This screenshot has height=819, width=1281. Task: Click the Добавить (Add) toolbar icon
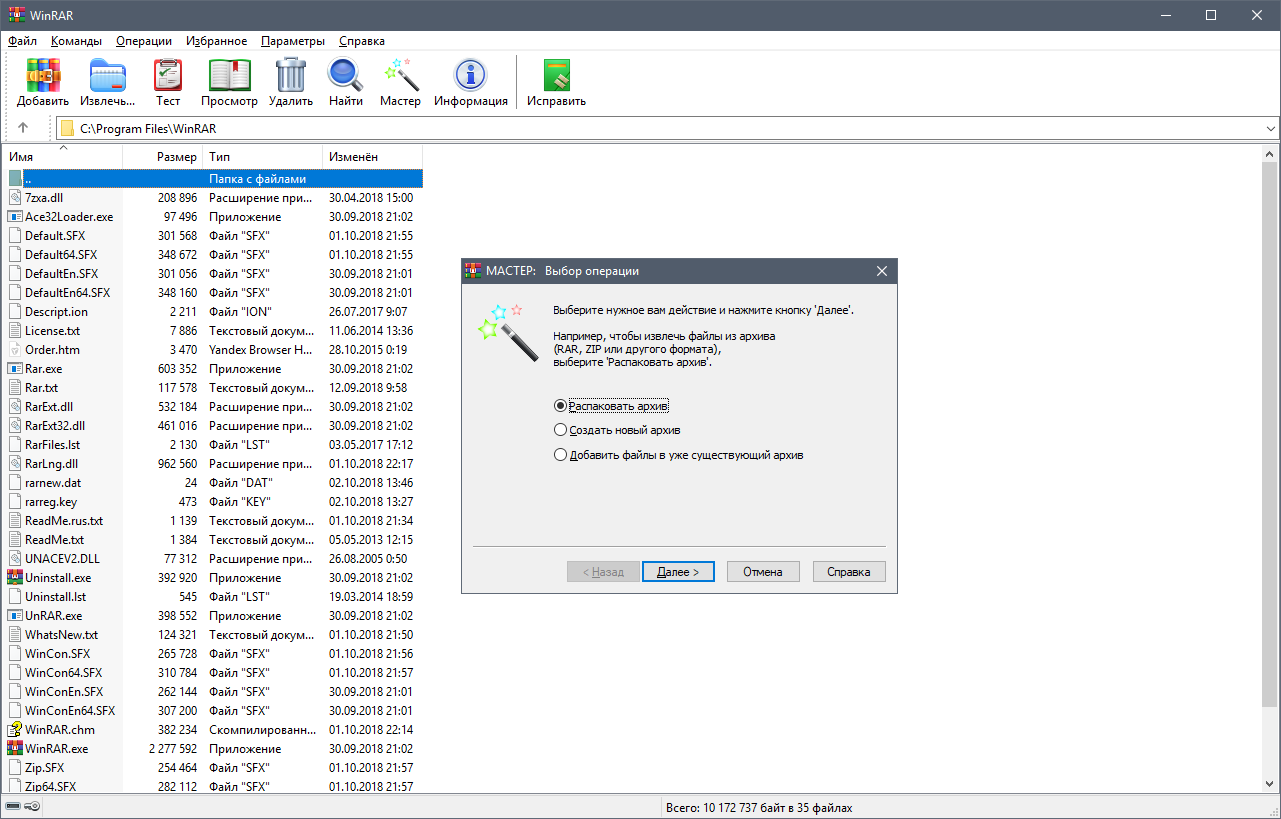(x=43, y=76)
